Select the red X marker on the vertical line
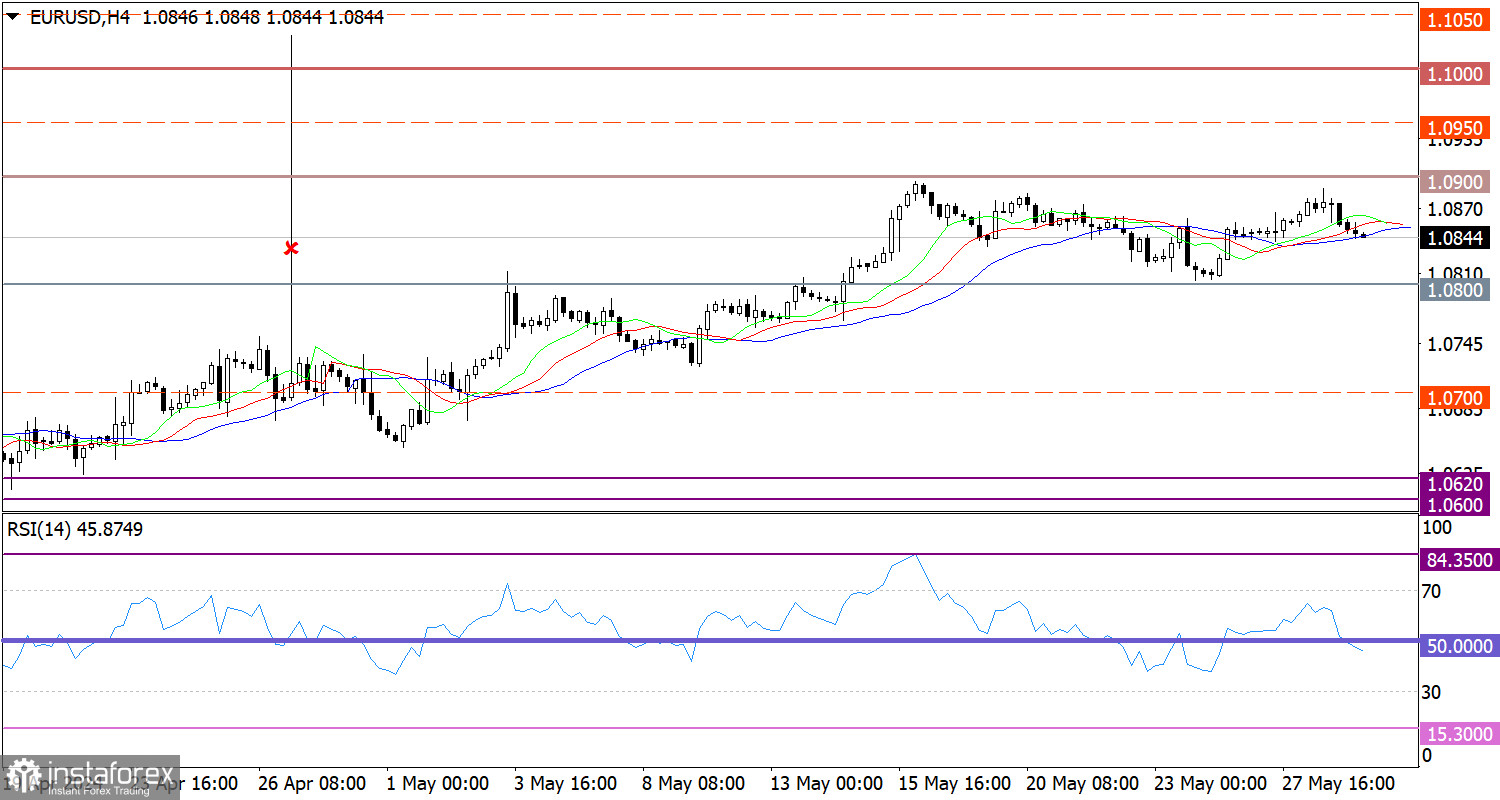 tap(291, 248)
